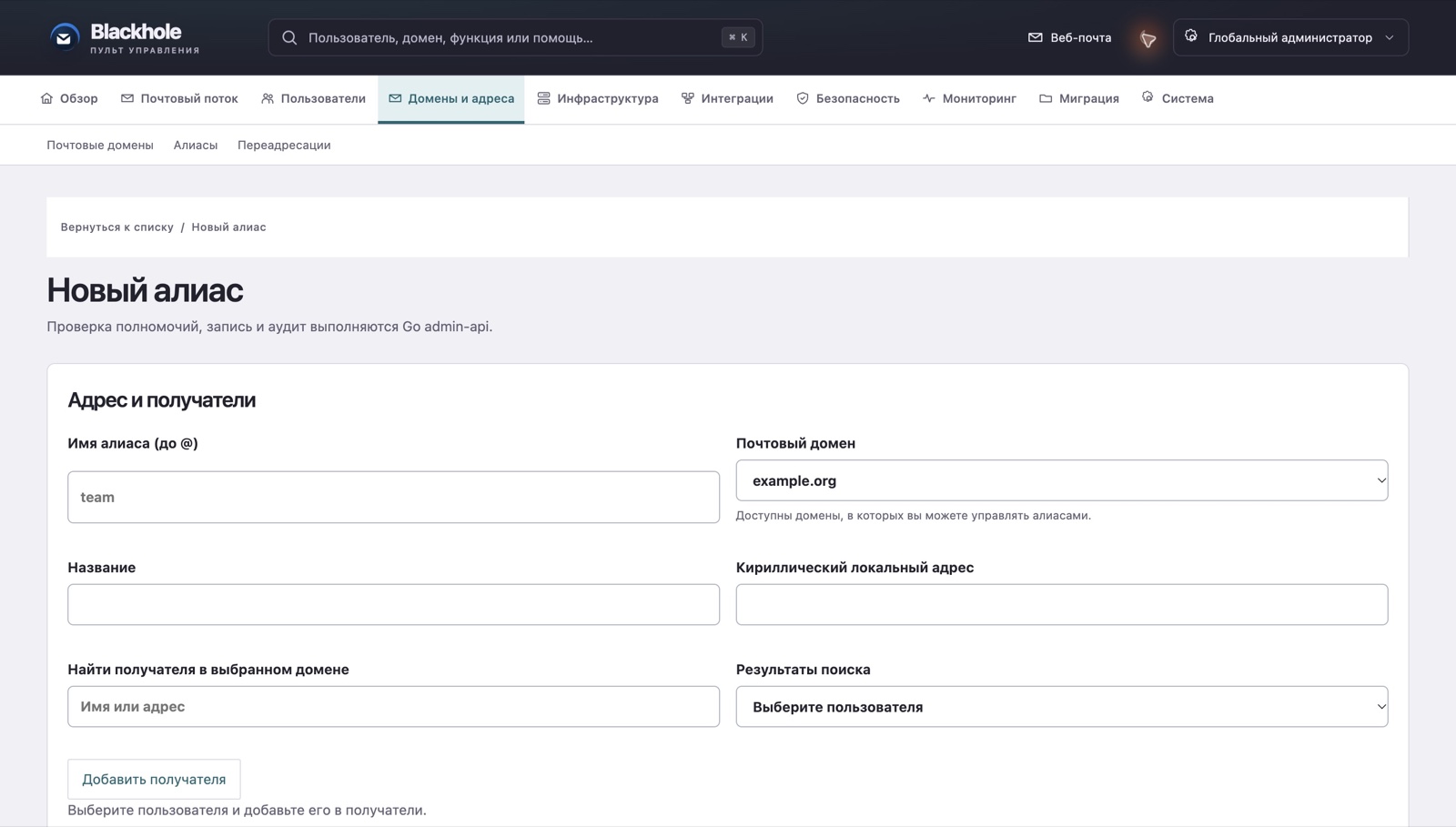1456x827 pixels.
Task: Go to the Безопасность tab label
Action: [x=858, y=98]
